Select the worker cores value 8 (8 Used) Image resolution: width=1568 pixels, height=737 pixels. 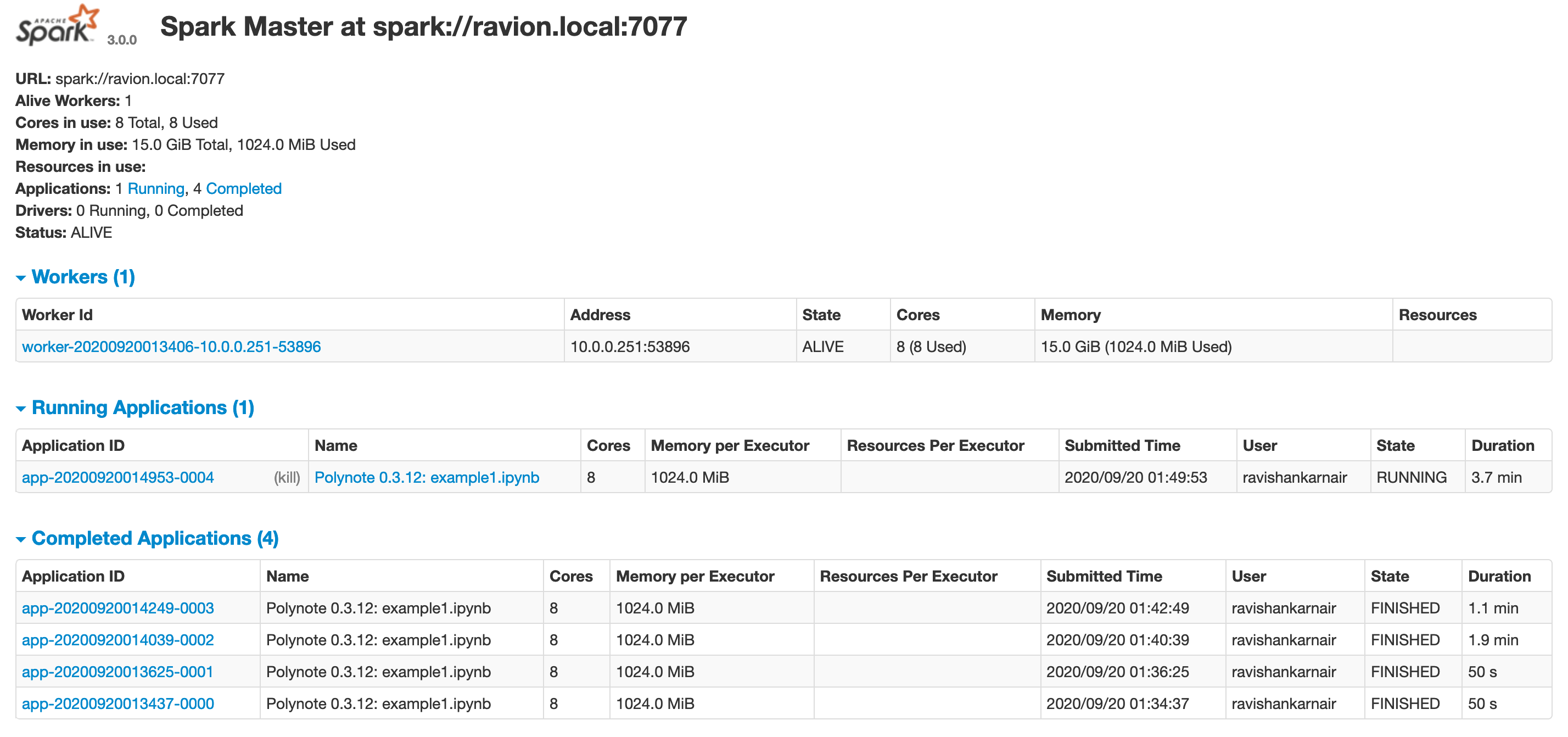coord(931,347)
